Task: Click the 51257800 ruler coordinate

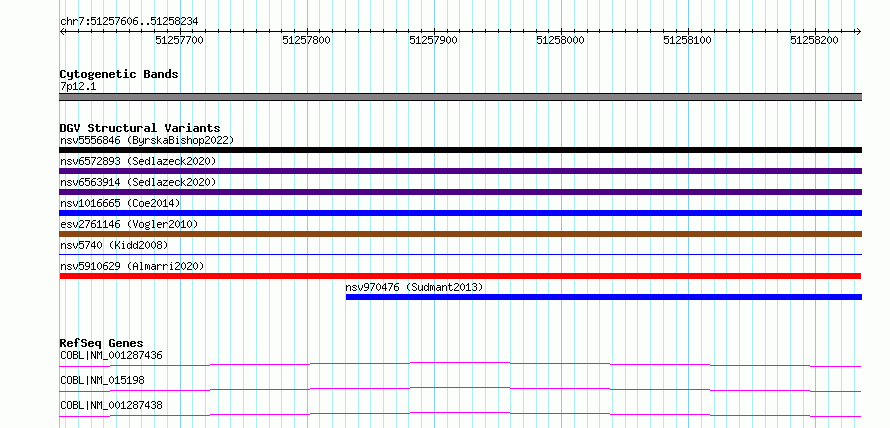Action: coord(307,40)
